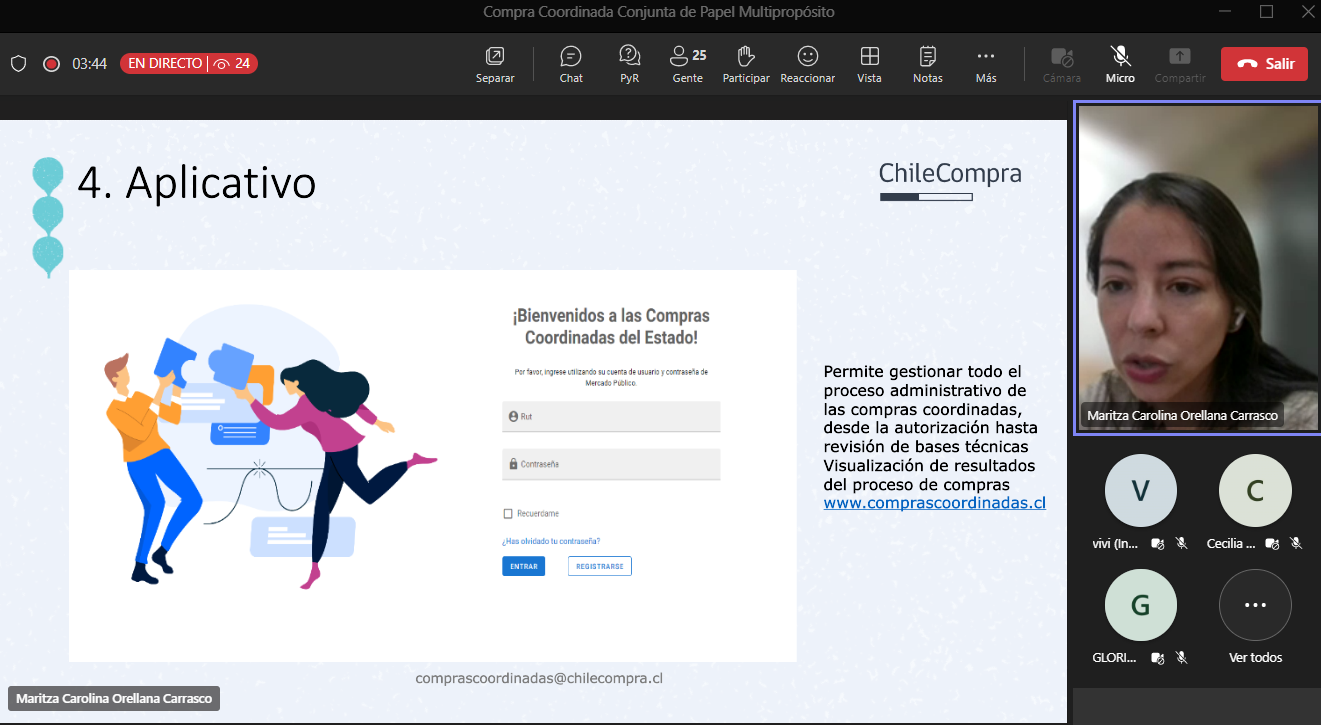The height and width of the screenshot is (725, 1321).
Task: Click the camera-off icon beside vivi
Action: pyautogui.click(x=1157, y=544)
